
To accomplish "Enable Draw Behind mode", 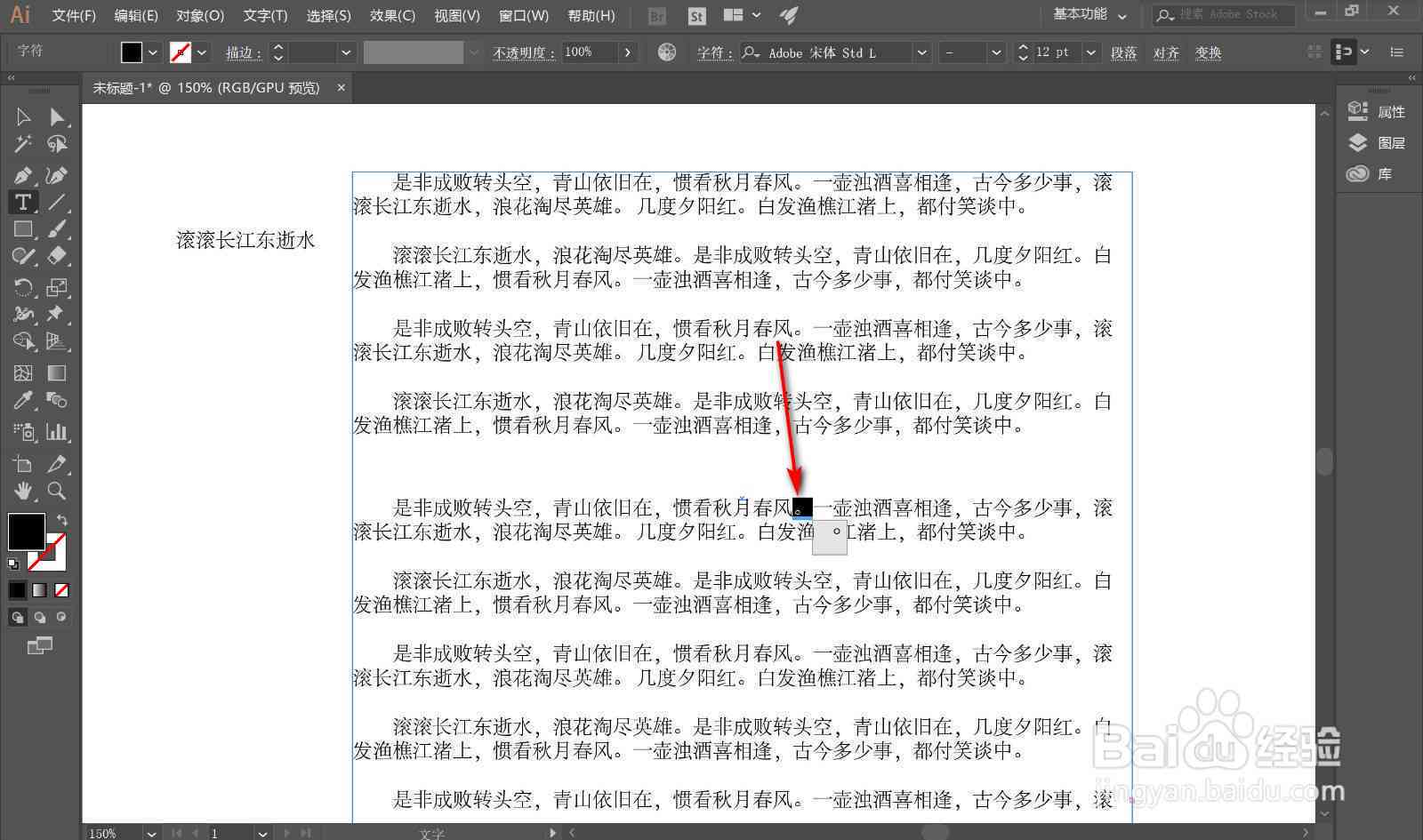I will pyautogui.click(x=40, y=617).
